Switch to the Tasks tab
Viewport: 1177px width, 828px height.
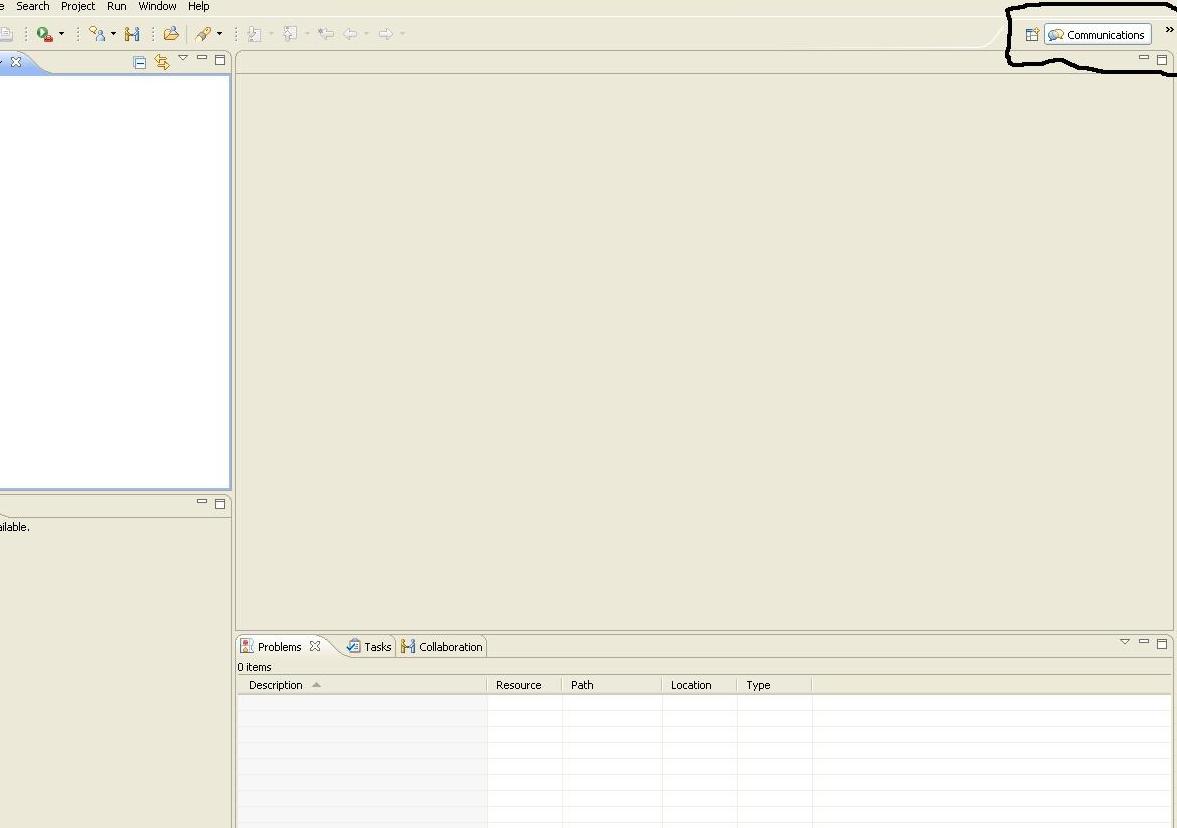[x=369, y=647]
